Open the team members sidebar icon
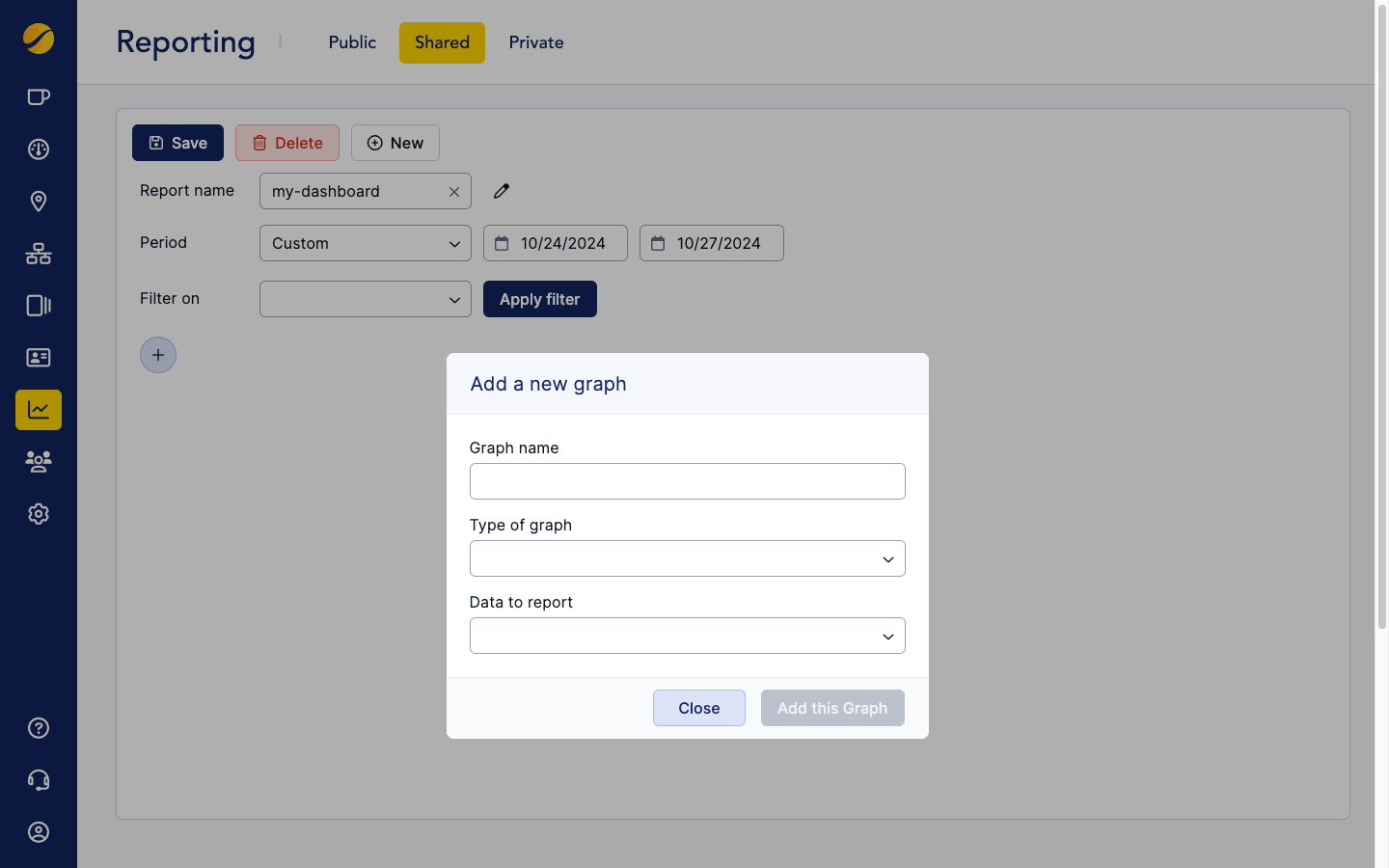 tap(39, 461)
